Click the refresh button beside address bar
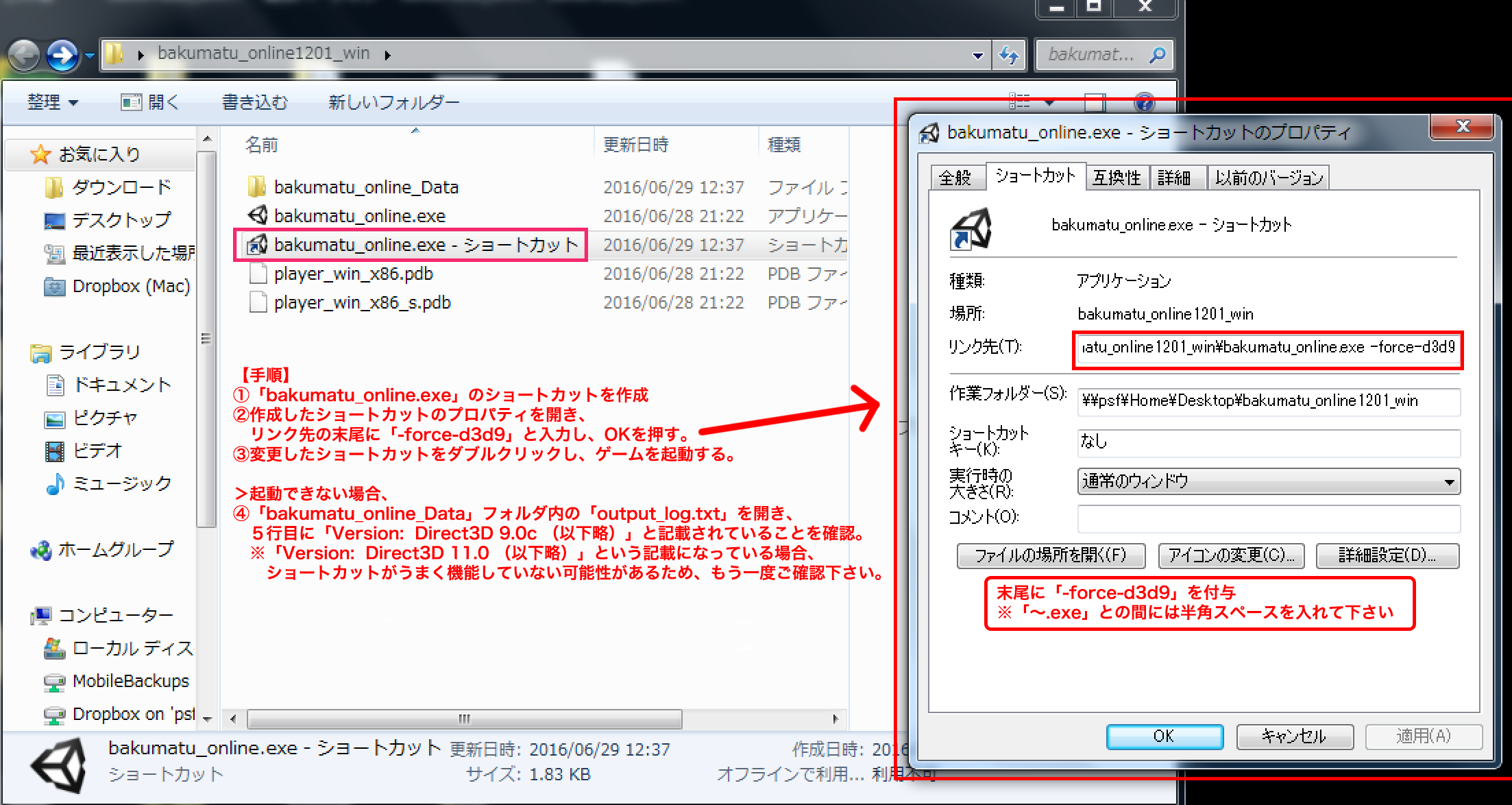Image resolution: width=1512 pixels, height=805 pixels. [x=1009, y=55]
